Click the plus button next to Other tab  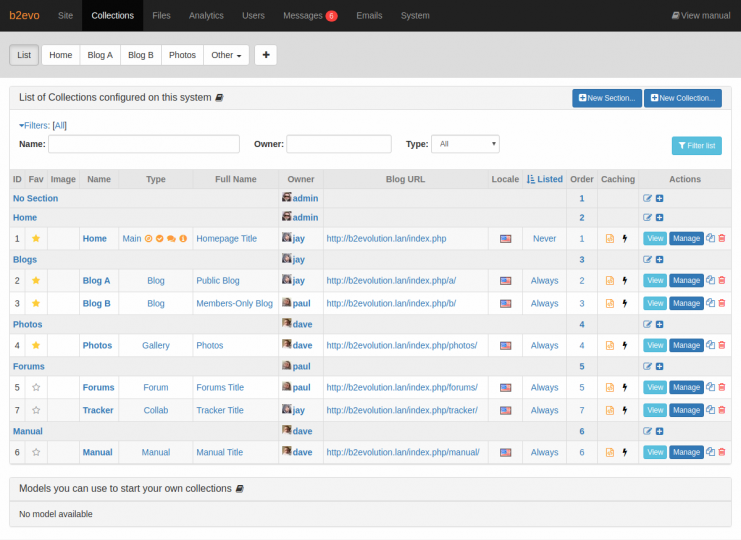(265, 55)
